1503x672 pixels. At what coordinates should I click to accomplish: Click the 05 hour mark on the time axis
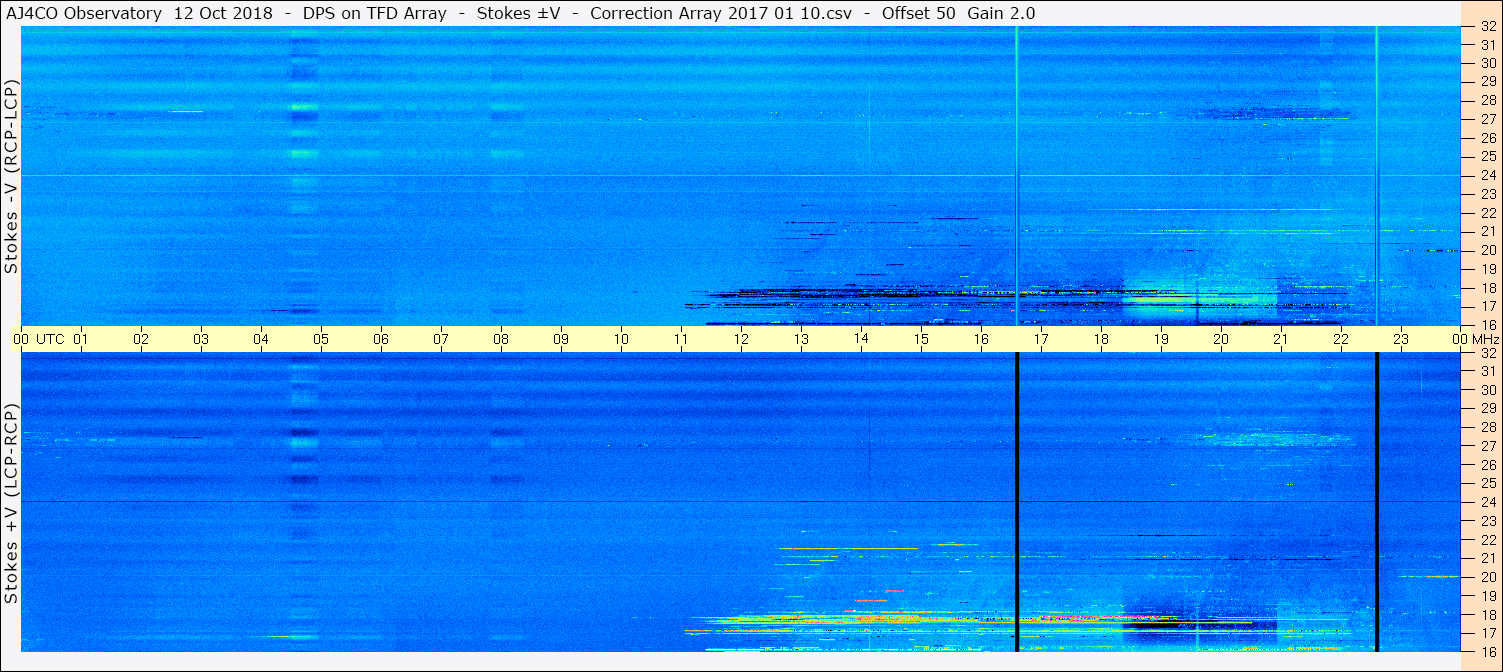coord(321,339)
